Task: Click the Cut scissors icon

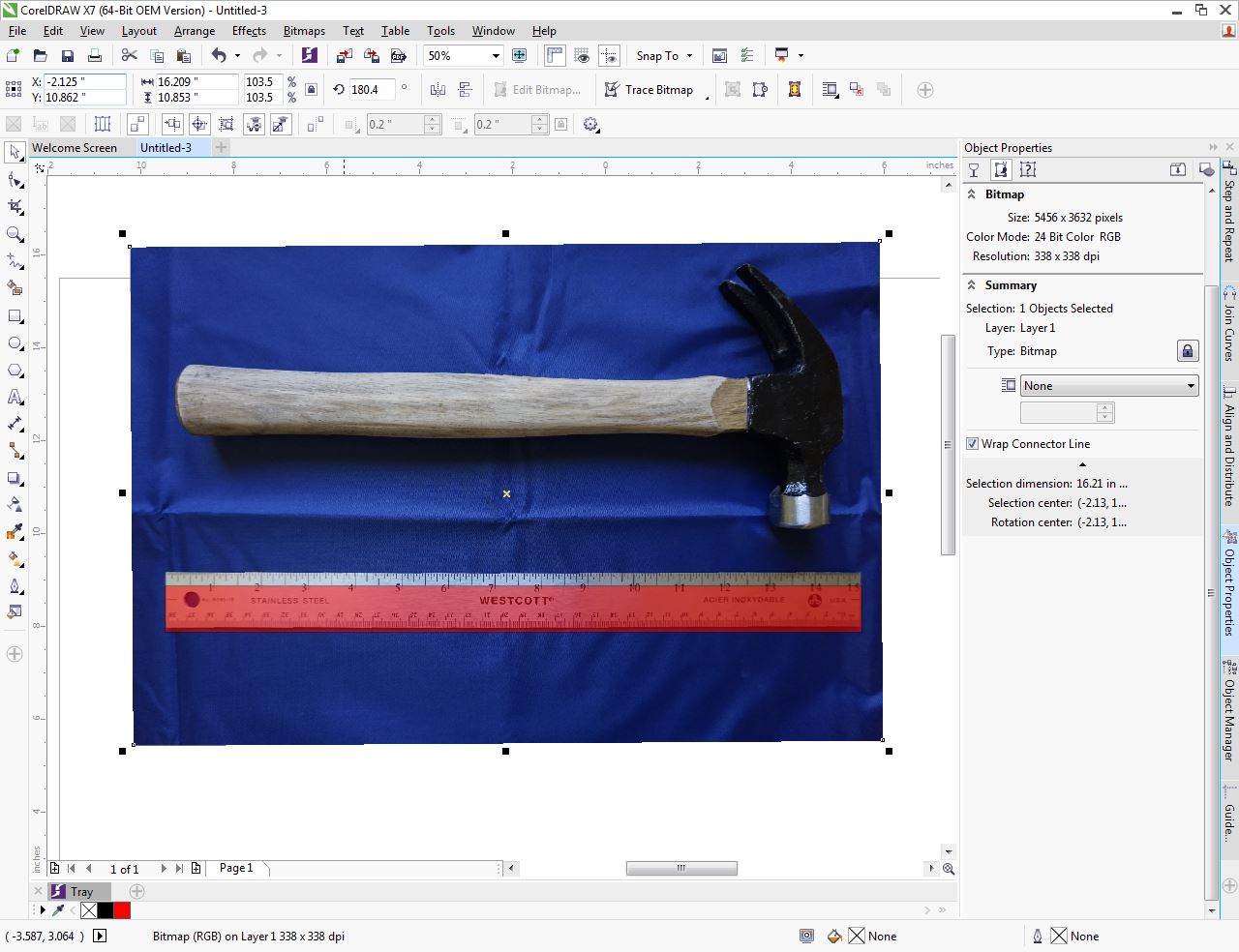Action: (x=130, y=56)
